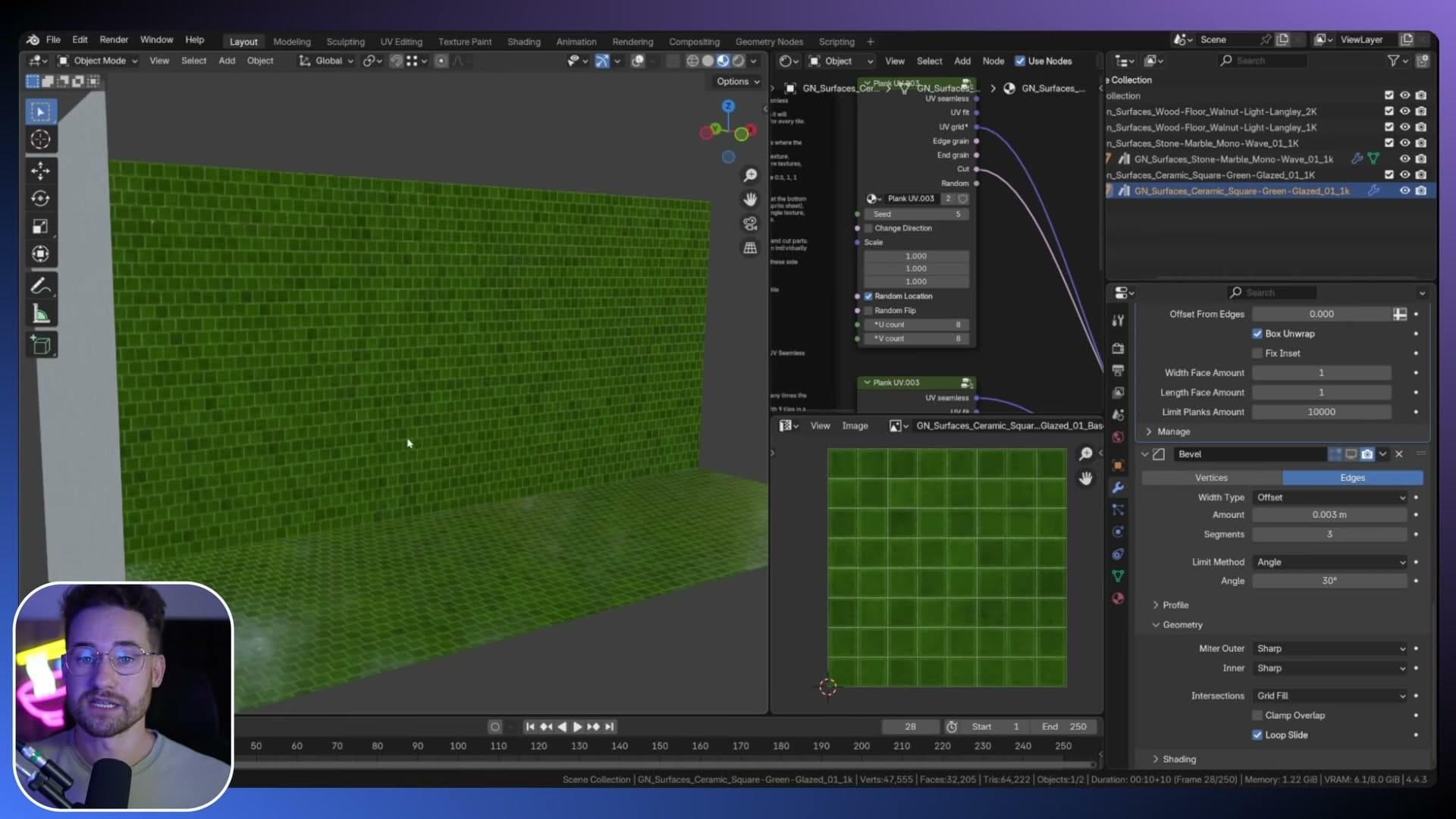Toggle camera view in the 3D viewport
This screenshot has height=819, width=1456.
pos(750,224)
